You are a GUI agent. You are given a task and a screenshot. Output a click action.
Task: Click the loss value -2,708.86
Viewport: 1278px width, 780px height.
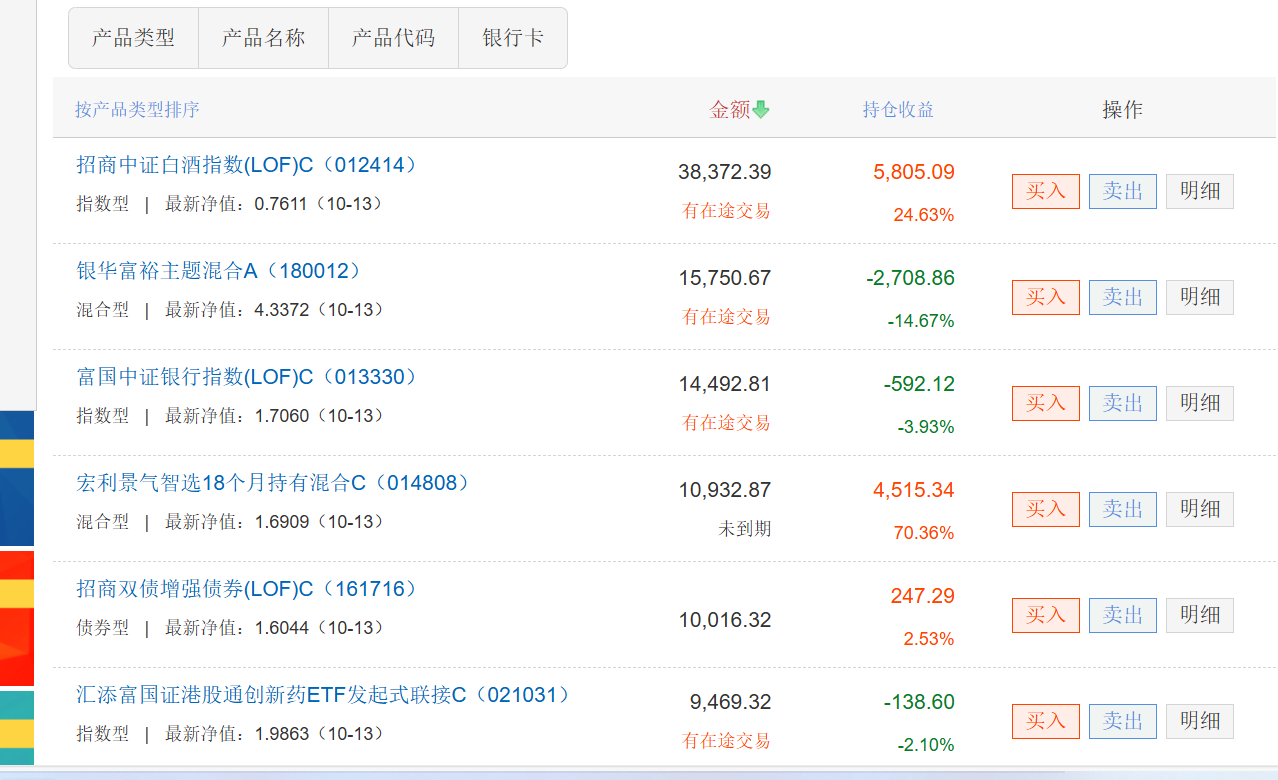tap(911, 278)
